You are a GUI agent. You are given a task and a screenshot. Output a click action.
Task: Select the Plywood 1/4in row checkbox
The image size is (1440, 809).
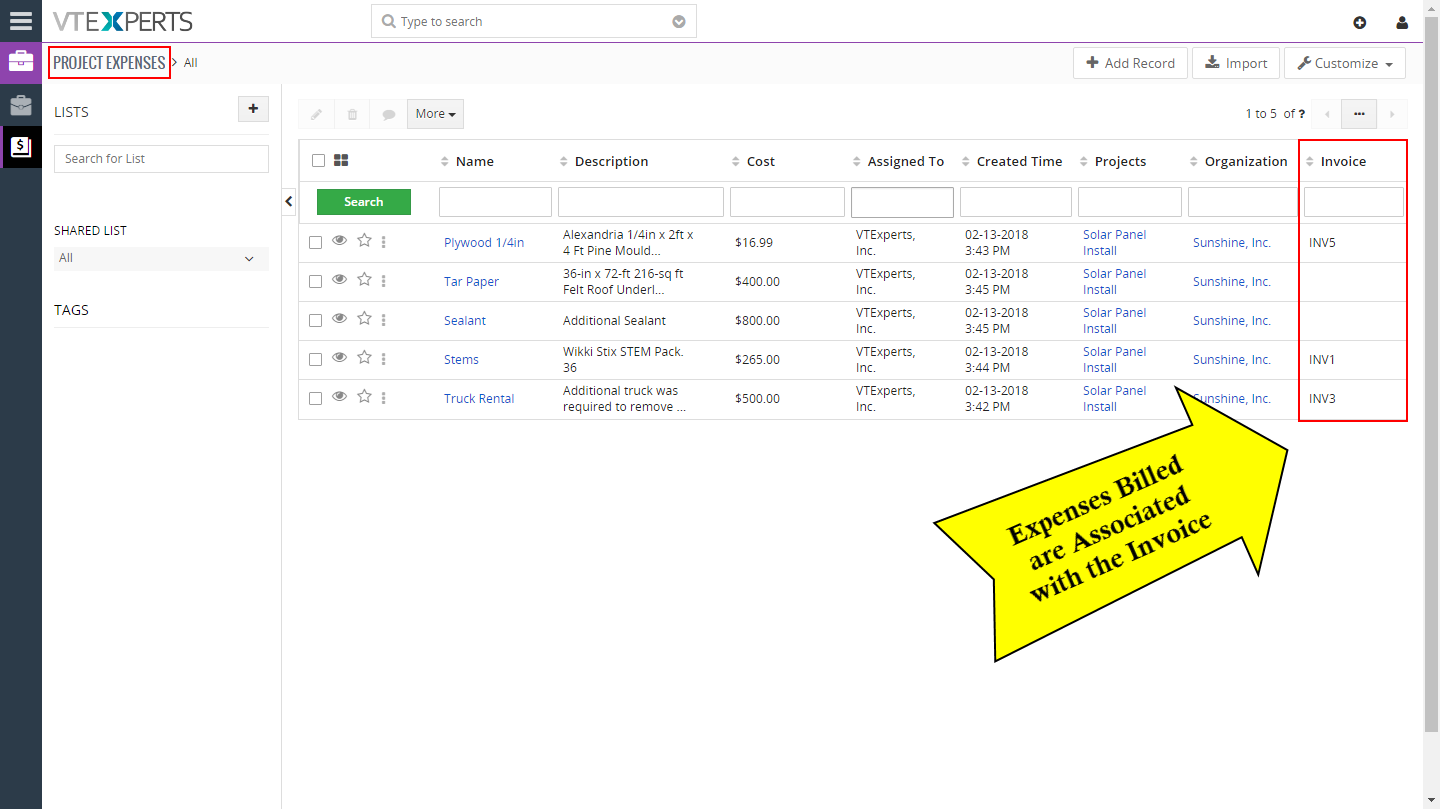click(315, 242)
